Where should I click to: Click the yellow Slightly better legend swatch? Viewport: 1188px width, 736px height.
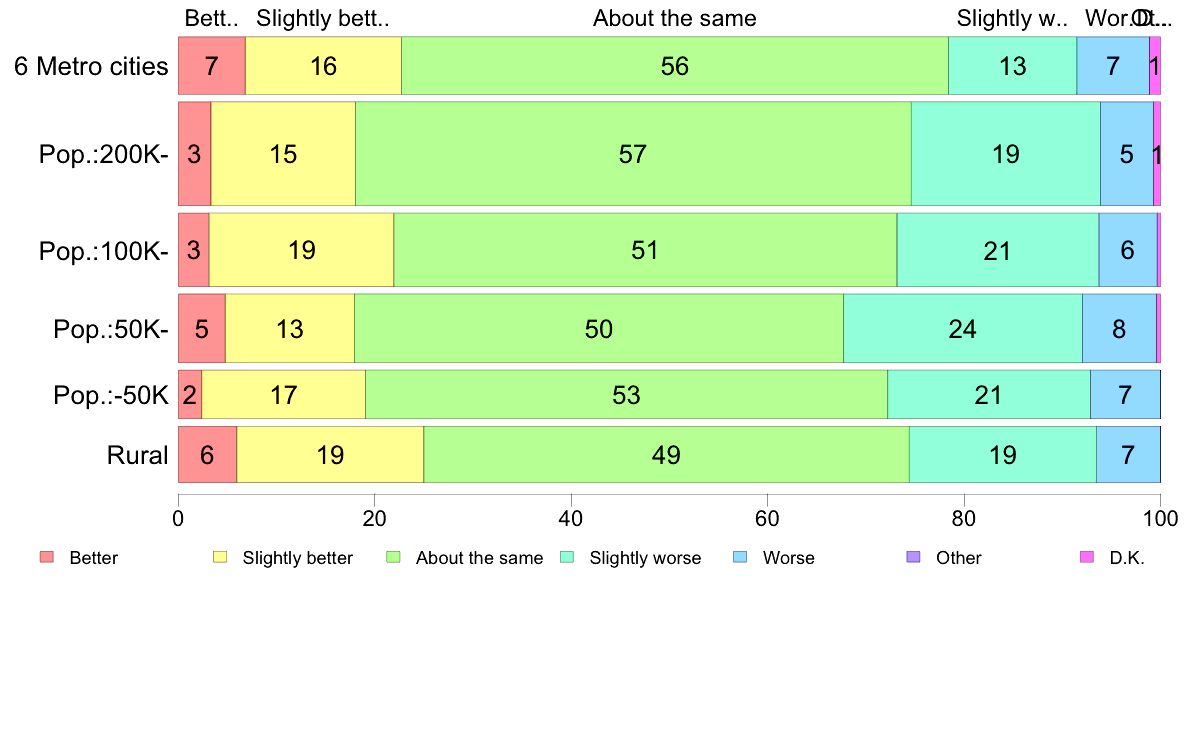click(220, 557)
